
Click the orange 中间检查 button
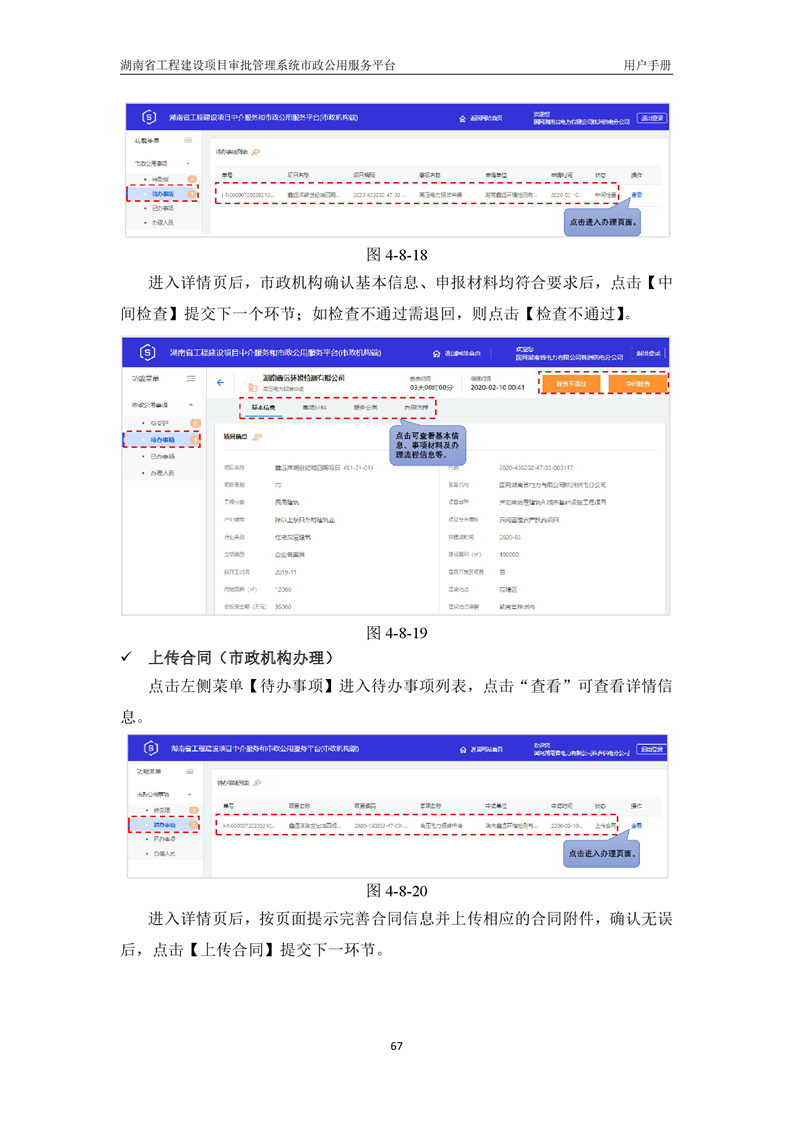pos(637,384)
